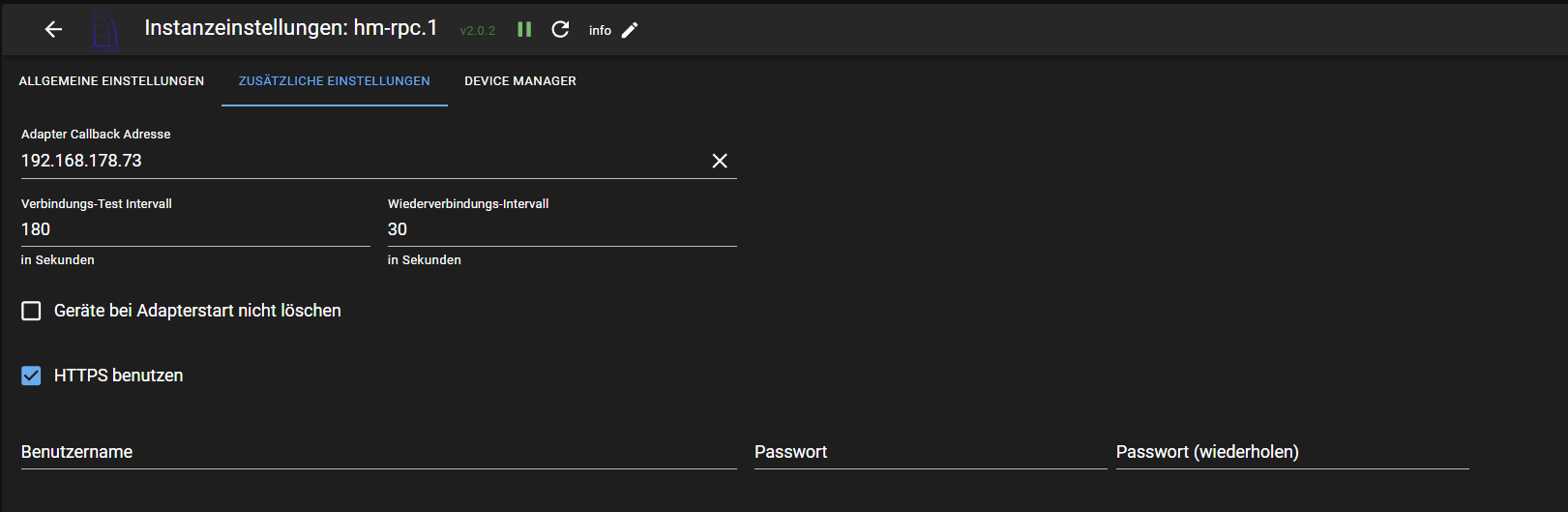Uncheck the 'HTTPS benutzen' checkbox
Image resolution: width=1568 pixels, height=512 pixels.
(32, 376)
